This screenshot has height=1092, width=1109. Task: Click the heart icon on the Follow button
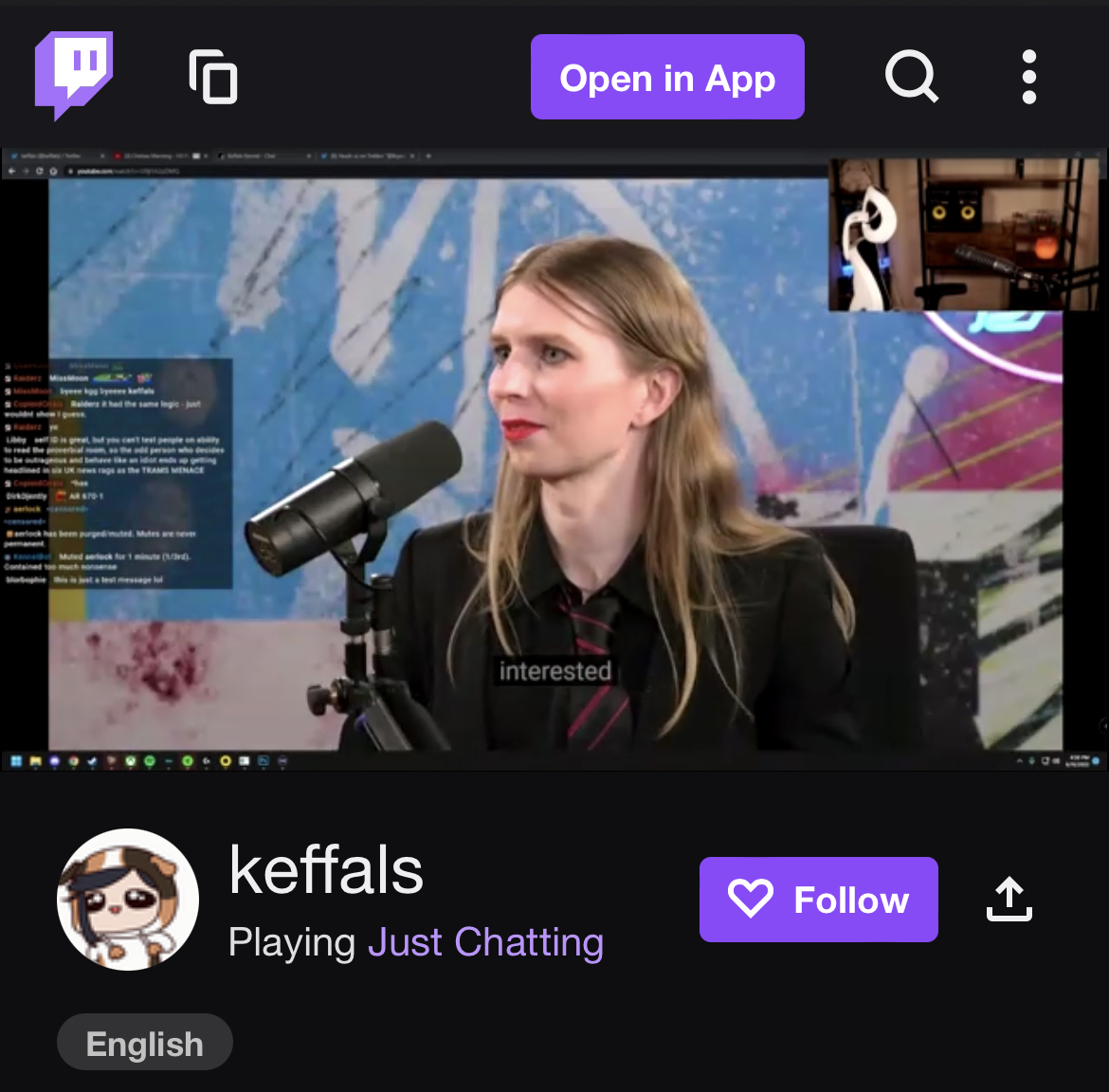tap(751, 899)
